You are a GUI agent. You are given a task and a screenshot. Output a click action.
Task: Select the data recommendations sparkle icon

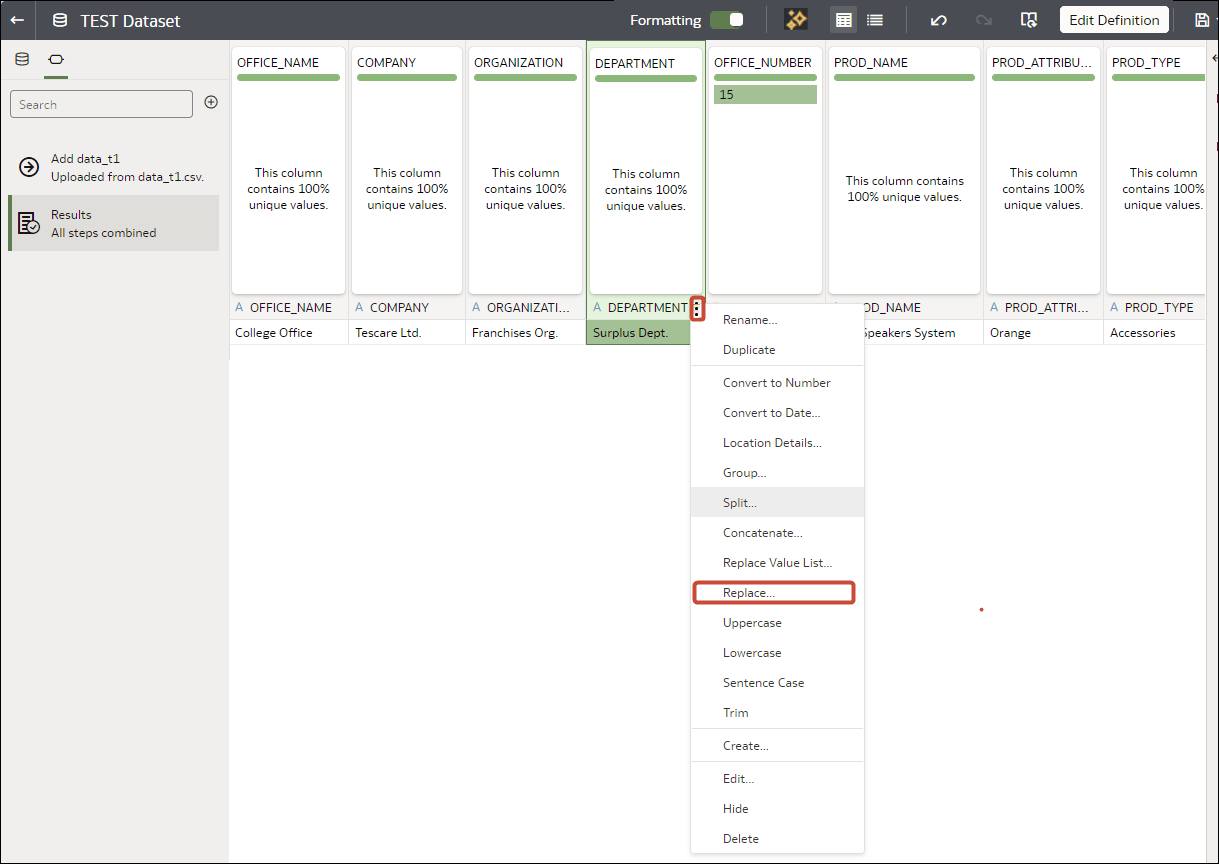796,19
